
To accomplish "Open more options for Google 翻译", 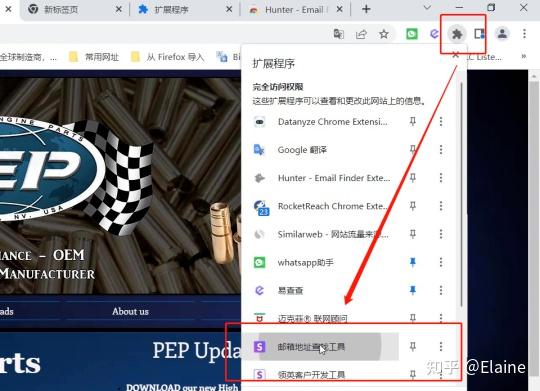I will (441, 150).
